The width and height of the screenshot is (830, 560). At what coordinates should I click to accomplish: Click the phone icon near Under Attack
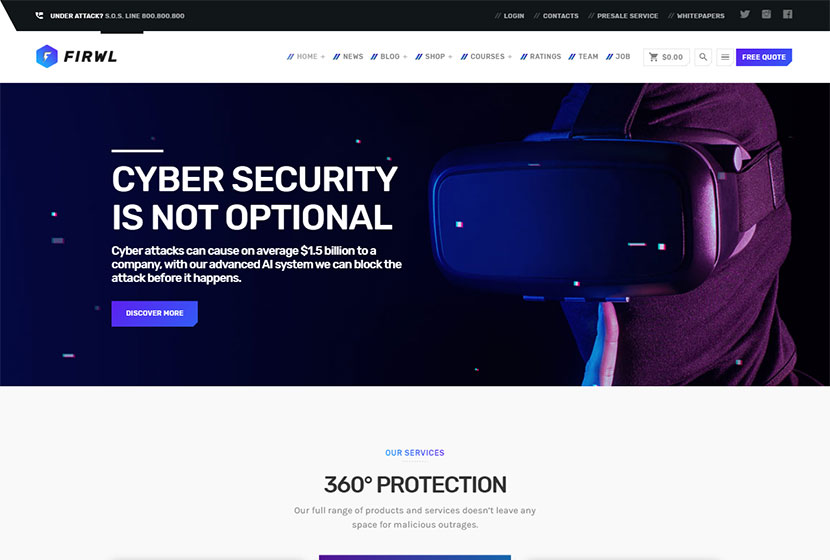coord(39,15)
